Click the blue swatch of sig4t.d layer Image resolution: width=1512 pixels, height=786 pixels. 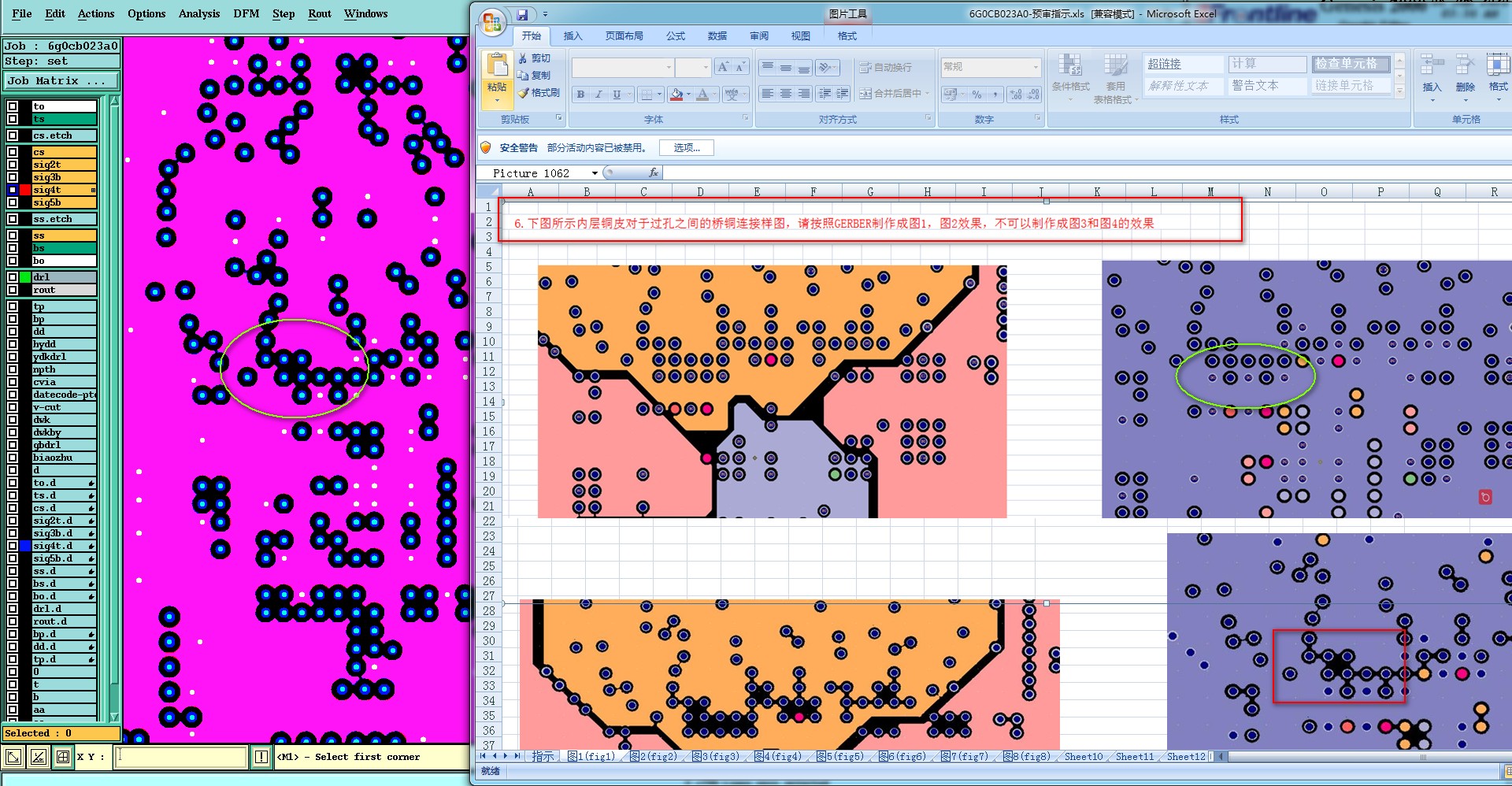click(25, 546)
